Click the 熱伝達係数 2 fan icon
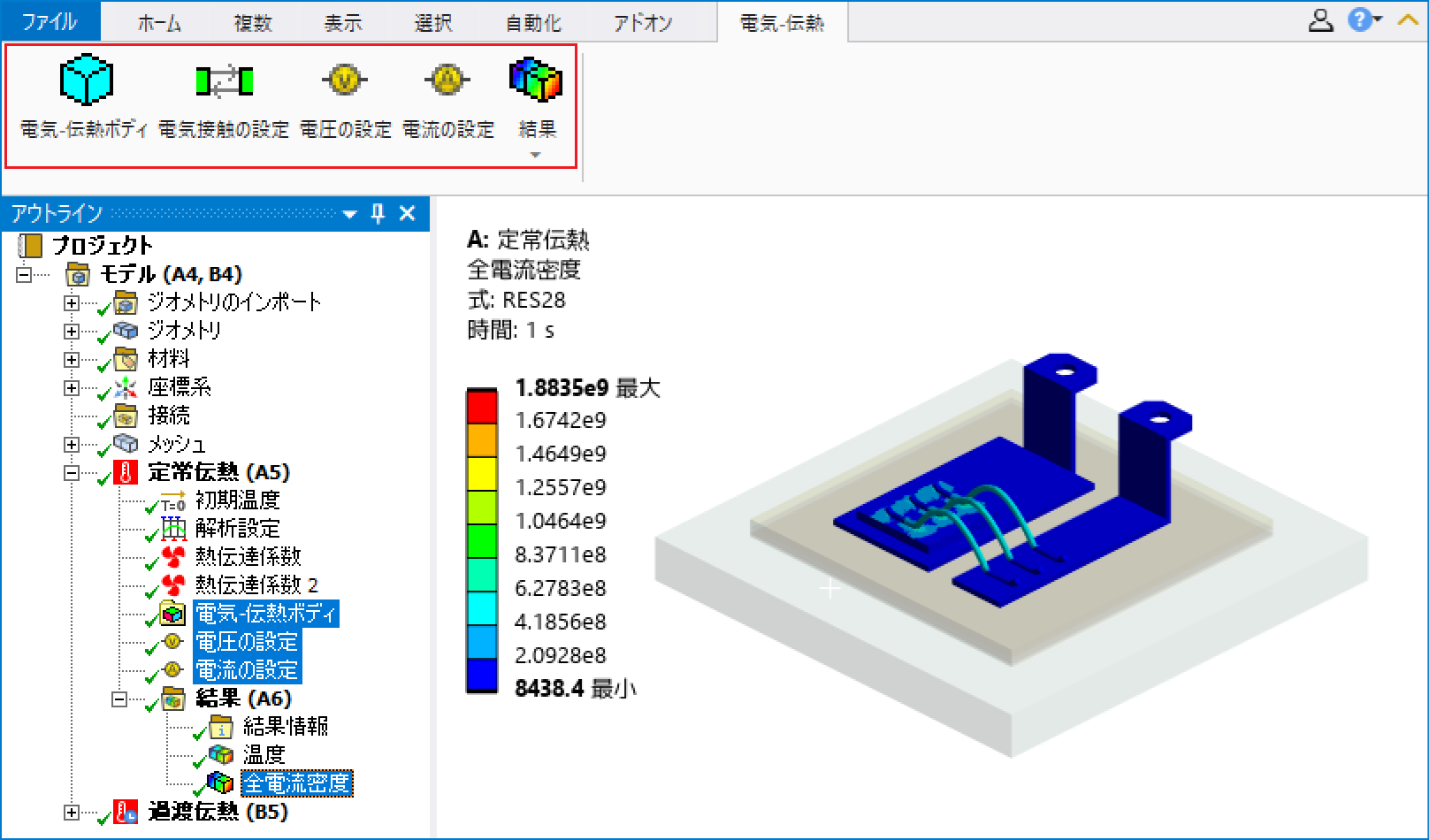The image size is (1429, 840). [173, 585]
